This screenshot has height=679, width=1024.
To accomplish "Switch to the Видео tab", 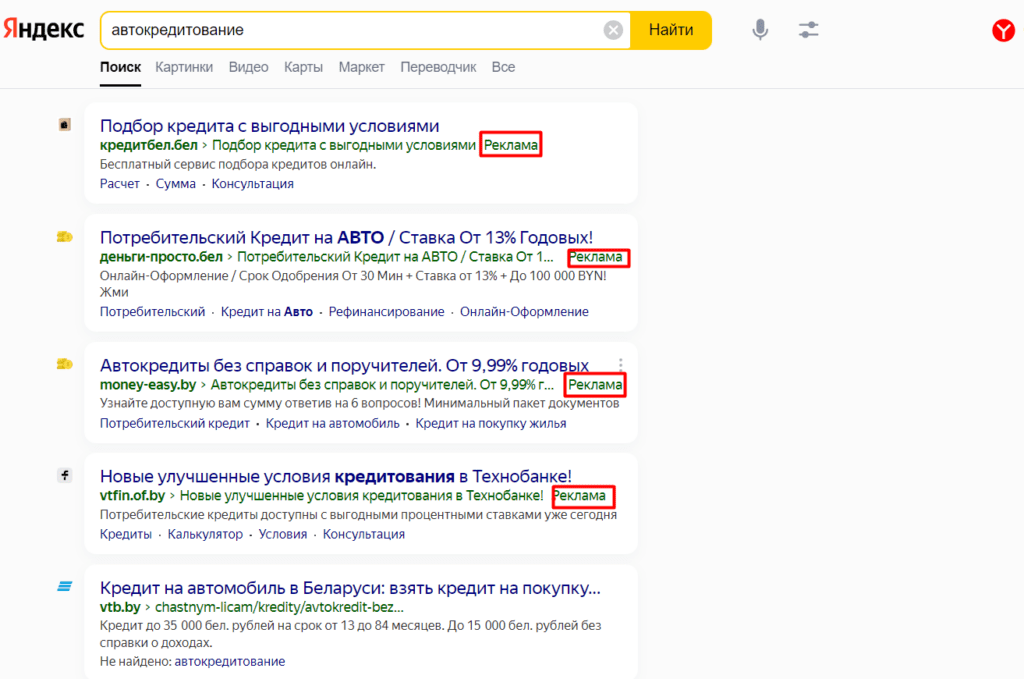I will click(x=248, y=67).
